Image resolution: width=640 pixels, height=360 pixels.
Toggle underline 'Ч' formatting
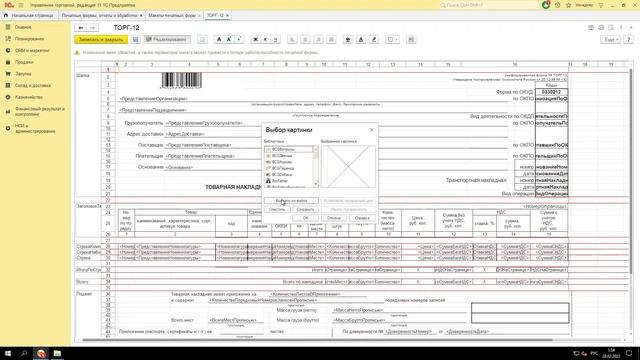[x=276, y=40]
